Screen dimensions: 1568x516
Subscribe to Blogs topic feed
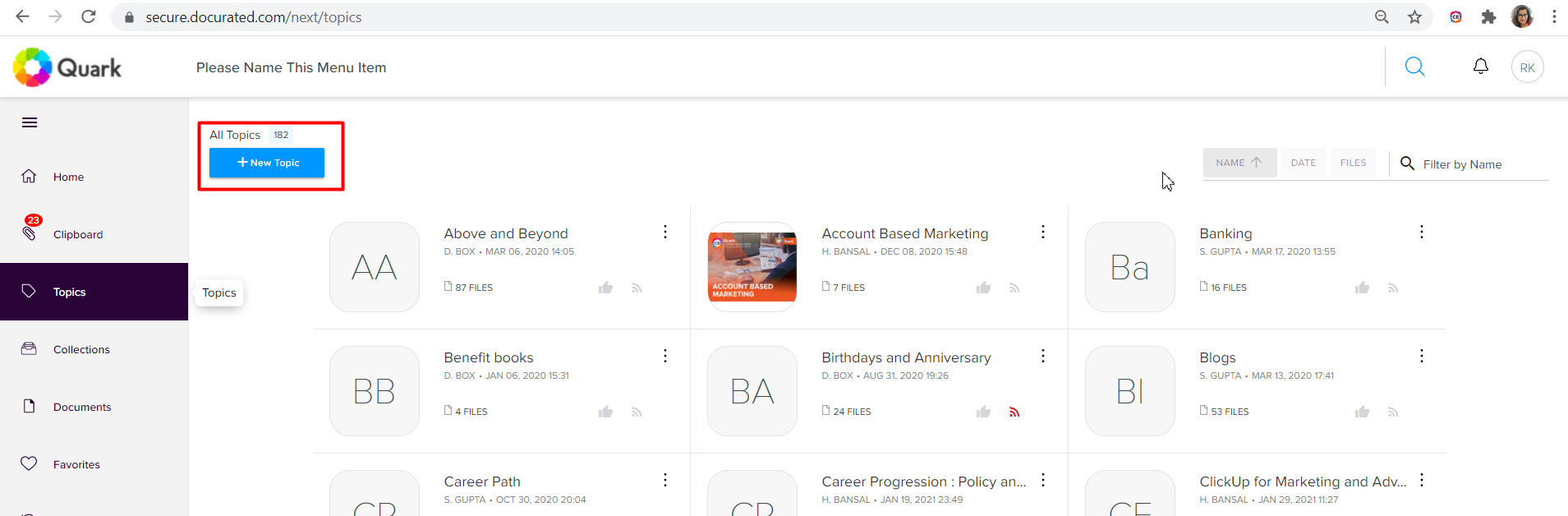(1393, 412)
